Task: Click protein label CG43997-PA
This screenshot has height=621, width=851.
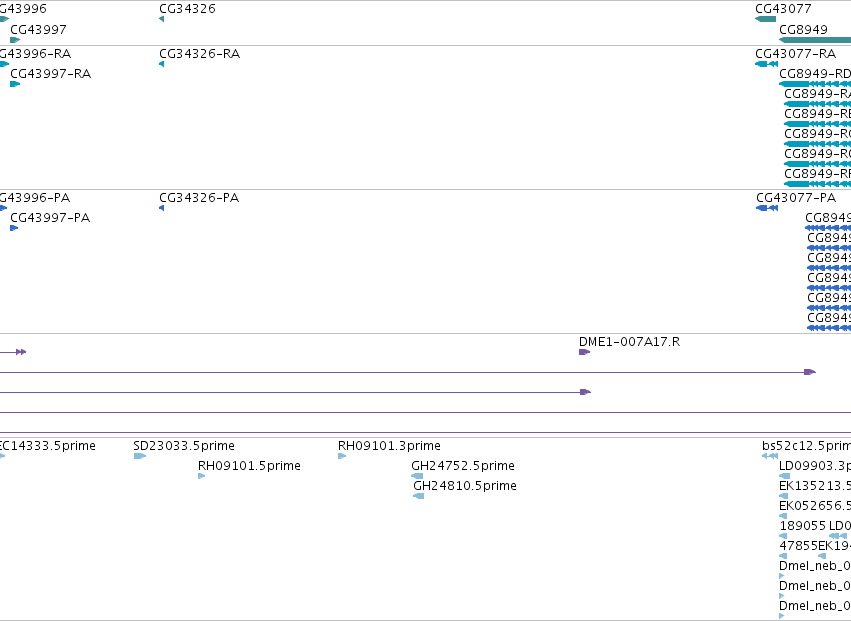Action: point(50,218)
